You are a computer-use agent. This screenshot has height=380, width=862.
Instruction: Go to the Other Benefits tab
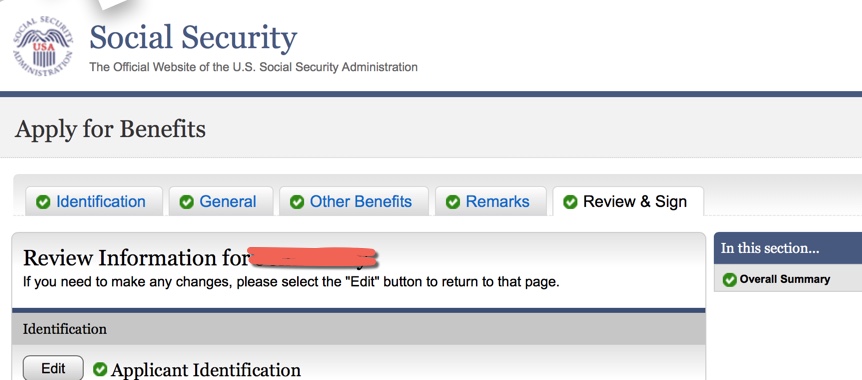(x=354, y=201)
